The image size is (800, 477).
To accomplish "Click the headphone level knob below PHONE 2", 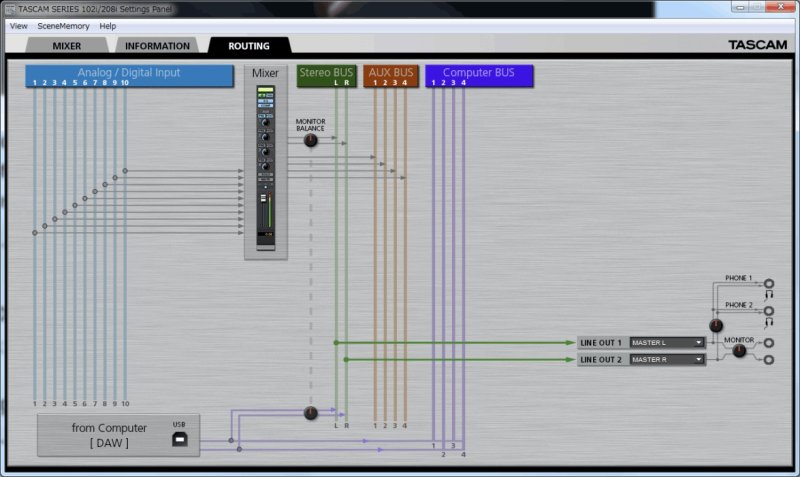I will [x=715, y=326].
